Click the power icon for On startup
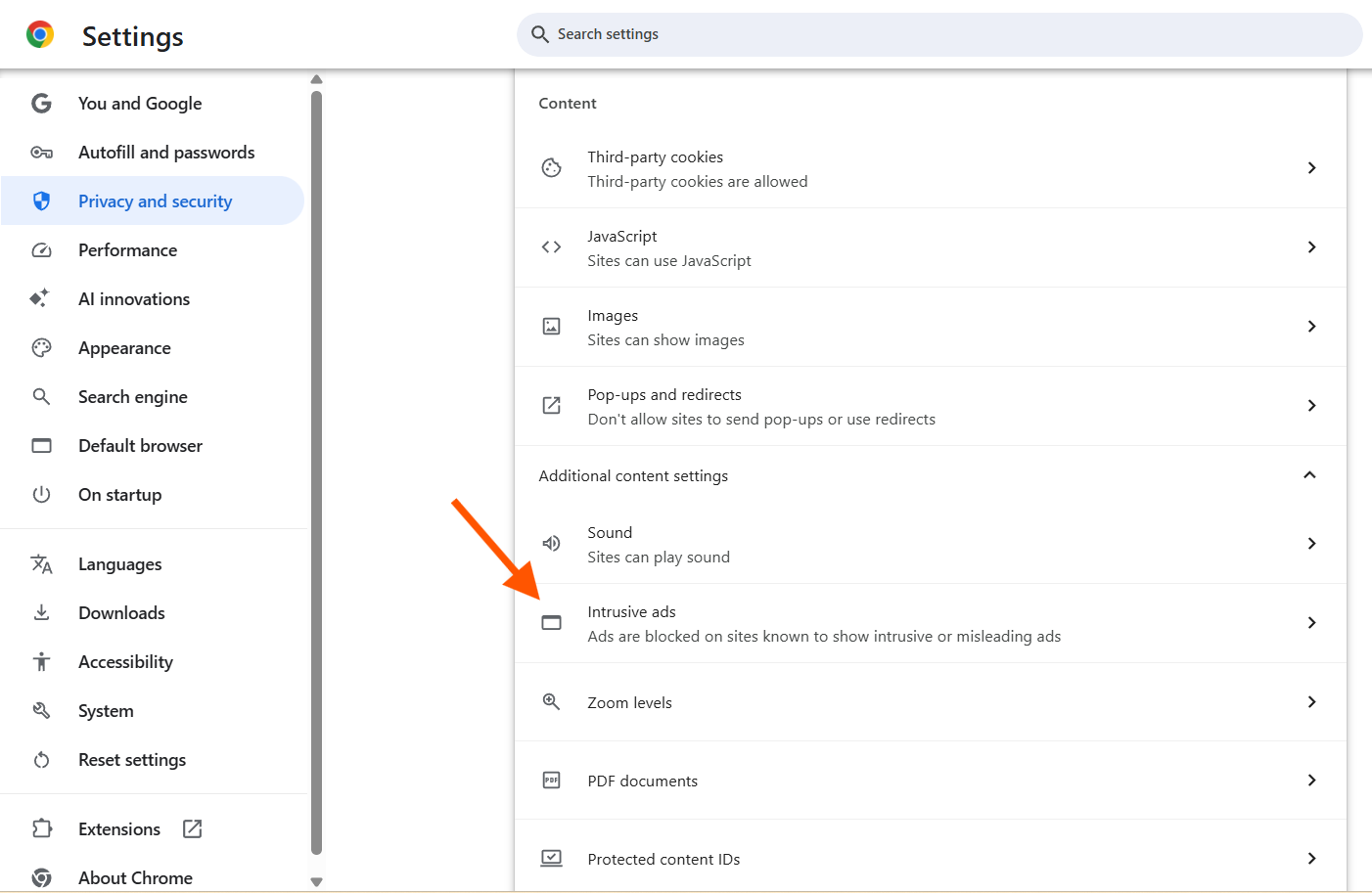The image size is (1372, 893). pos(41,495)
